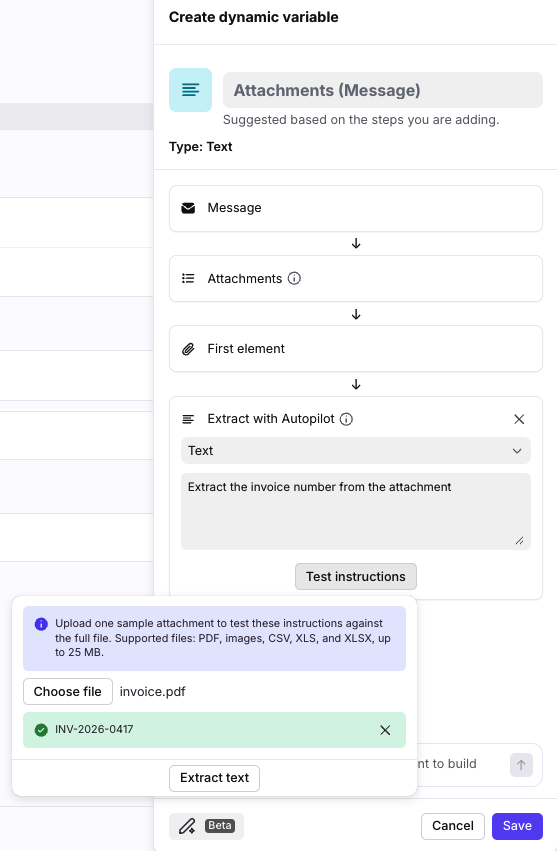Viewport: 557px width, 851px height.
Task: Show info tooltip next to Attachments
Action: pos(294,278)
